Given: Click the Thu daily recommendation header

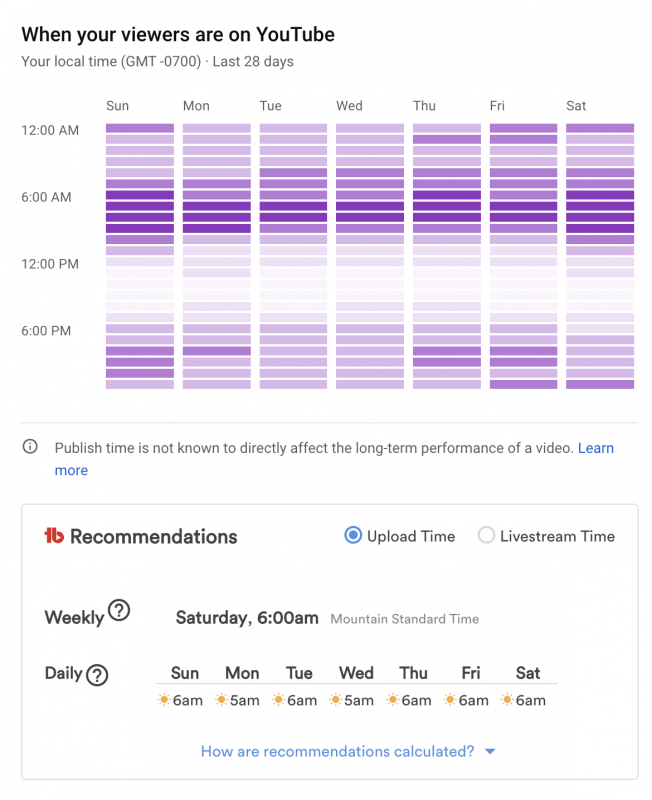Looking at the screenshot, I should [x=413, y=673].
